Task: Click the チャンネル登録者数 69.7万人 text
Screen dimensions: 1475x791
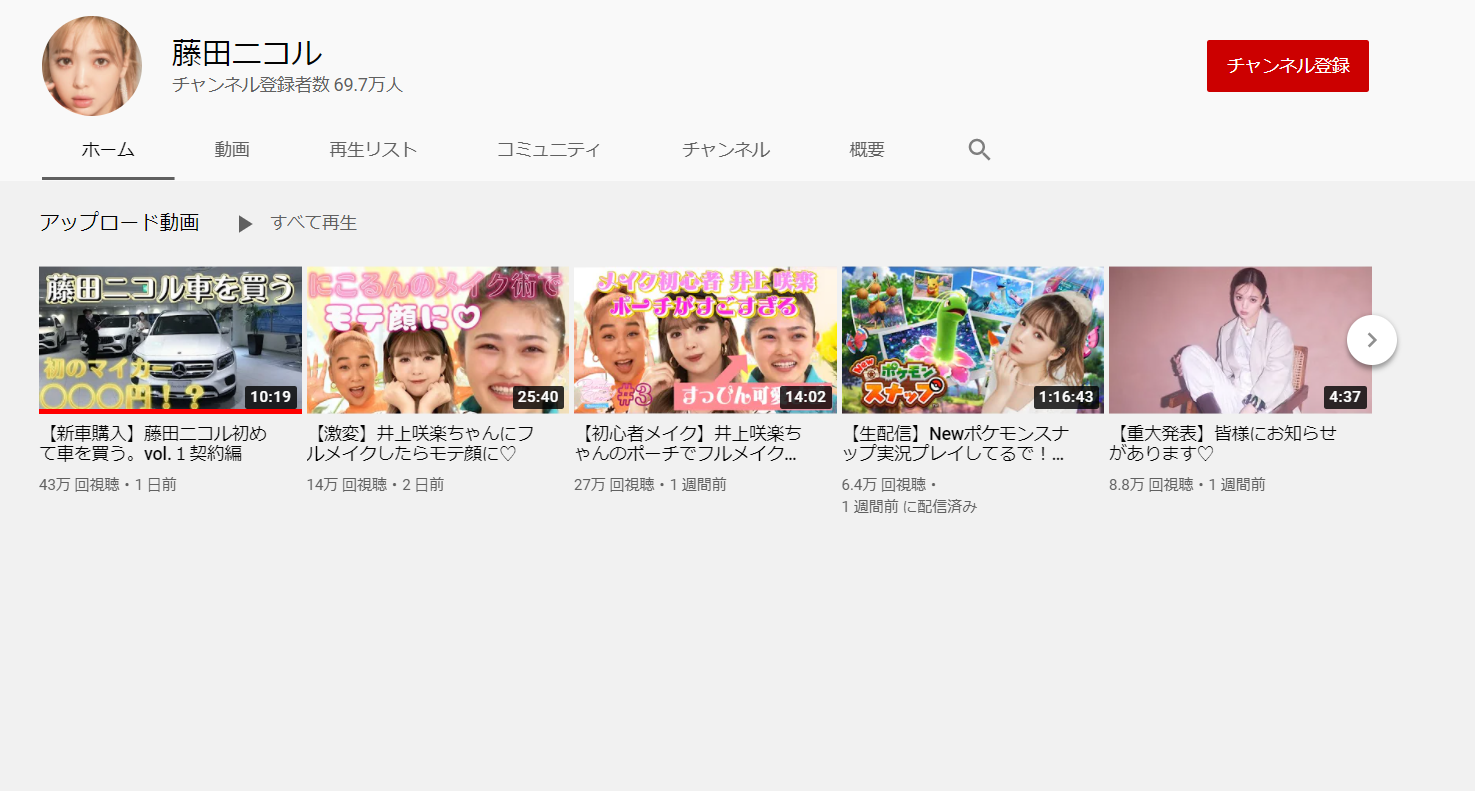Action: point(287,85)
